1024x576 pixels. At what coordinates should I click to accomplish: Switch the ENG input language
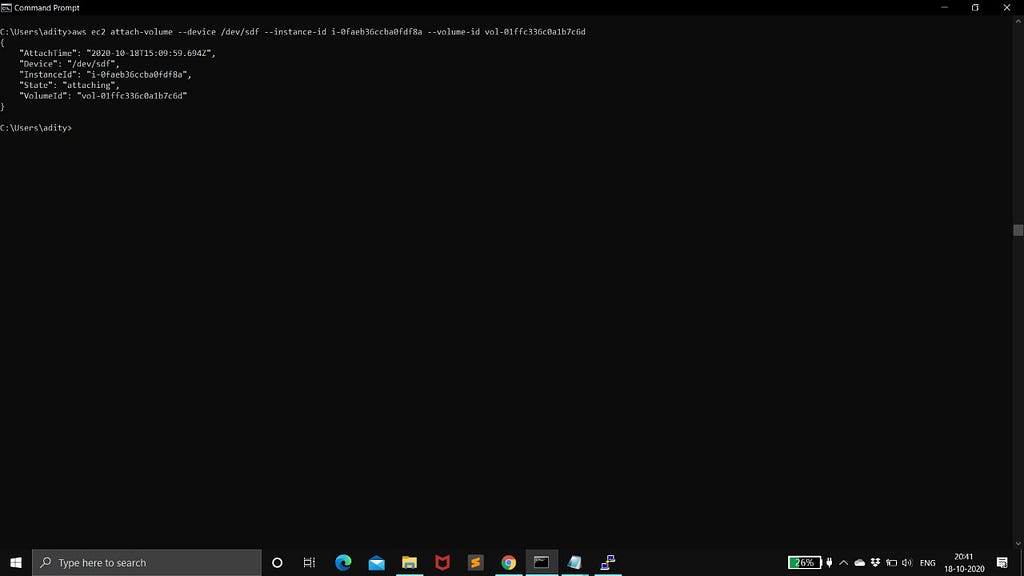[927, 563]
